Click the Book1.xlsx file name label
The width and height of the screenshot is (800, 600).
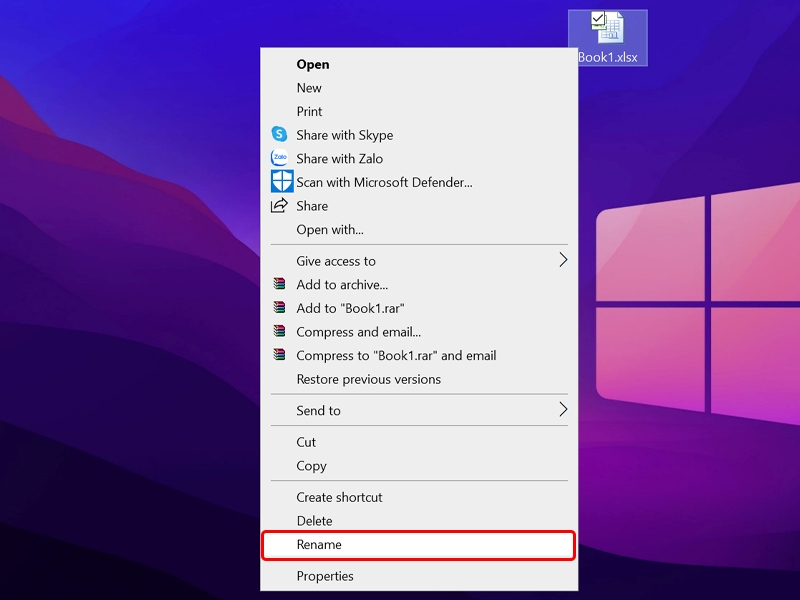point(608,57)
